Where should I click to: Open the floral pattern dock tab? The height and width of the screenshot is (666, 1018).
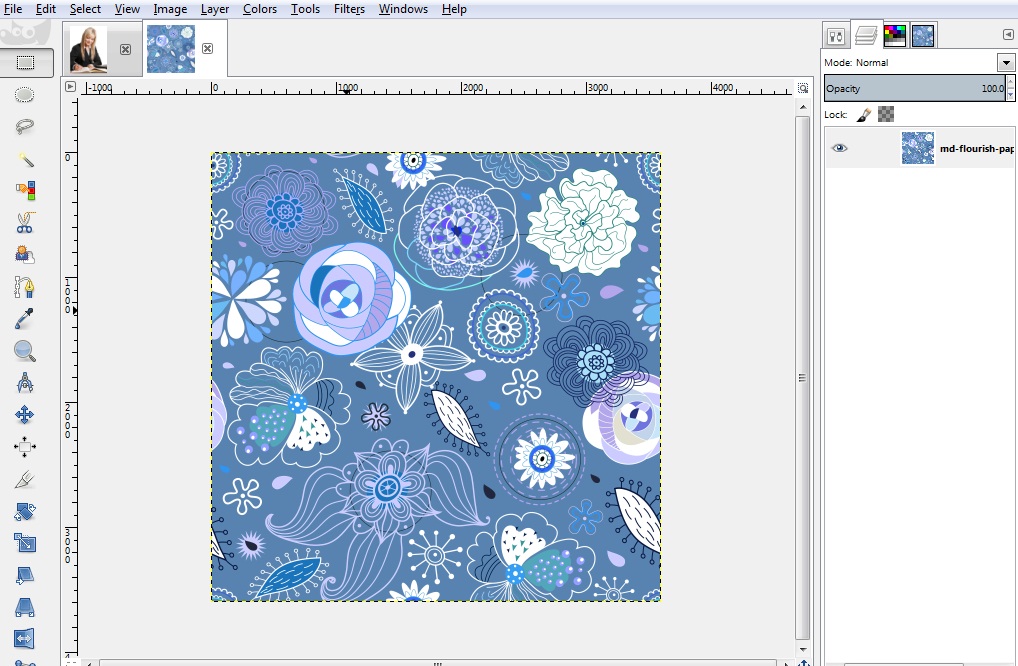coord(923,36)
